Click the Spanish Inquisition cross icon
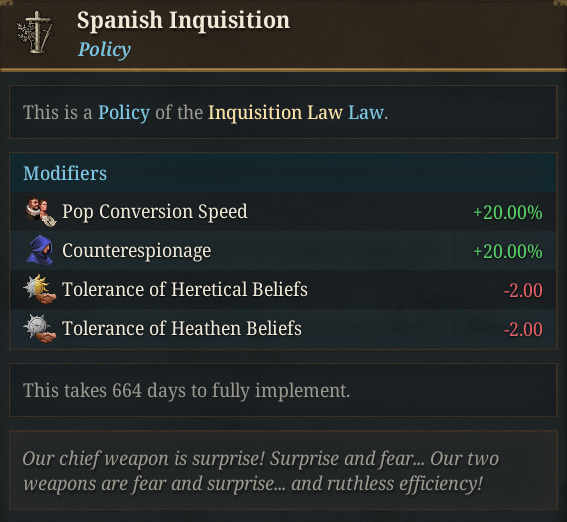 tap(35, 32)
